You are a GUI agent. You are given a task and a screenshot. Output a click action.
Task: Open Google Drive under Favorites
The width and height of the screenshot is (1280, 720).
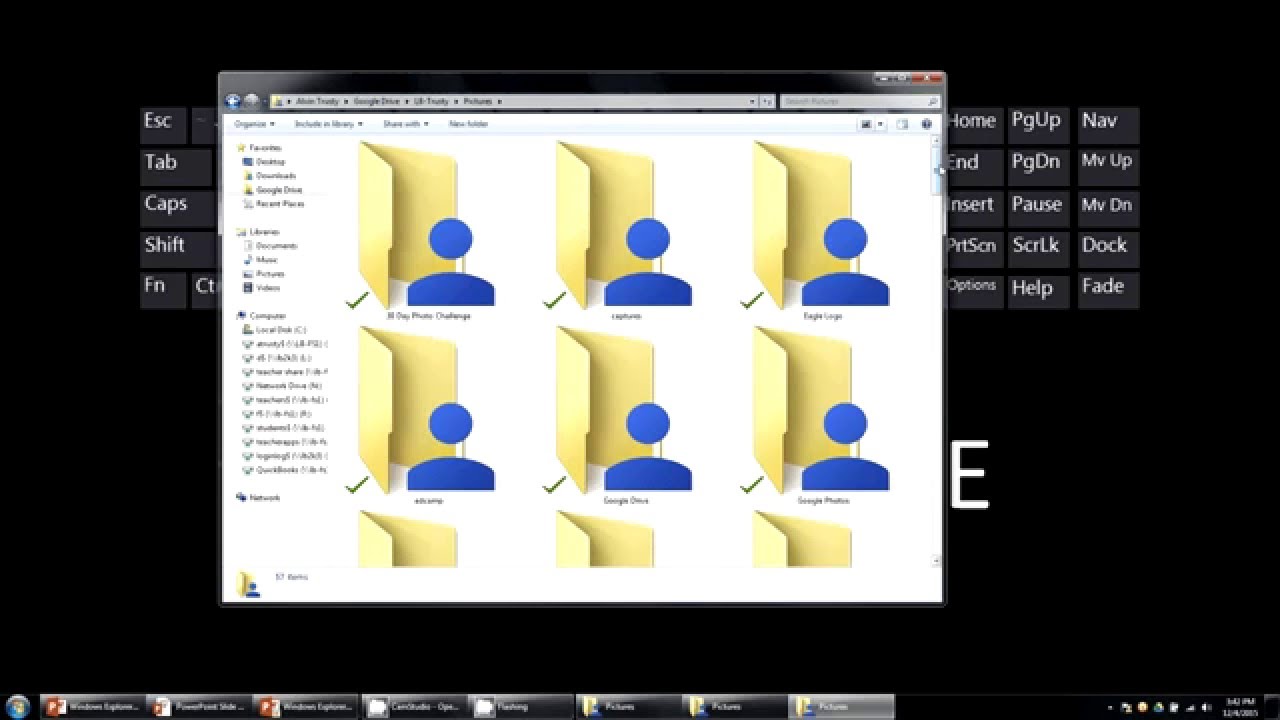pos(272,189)
